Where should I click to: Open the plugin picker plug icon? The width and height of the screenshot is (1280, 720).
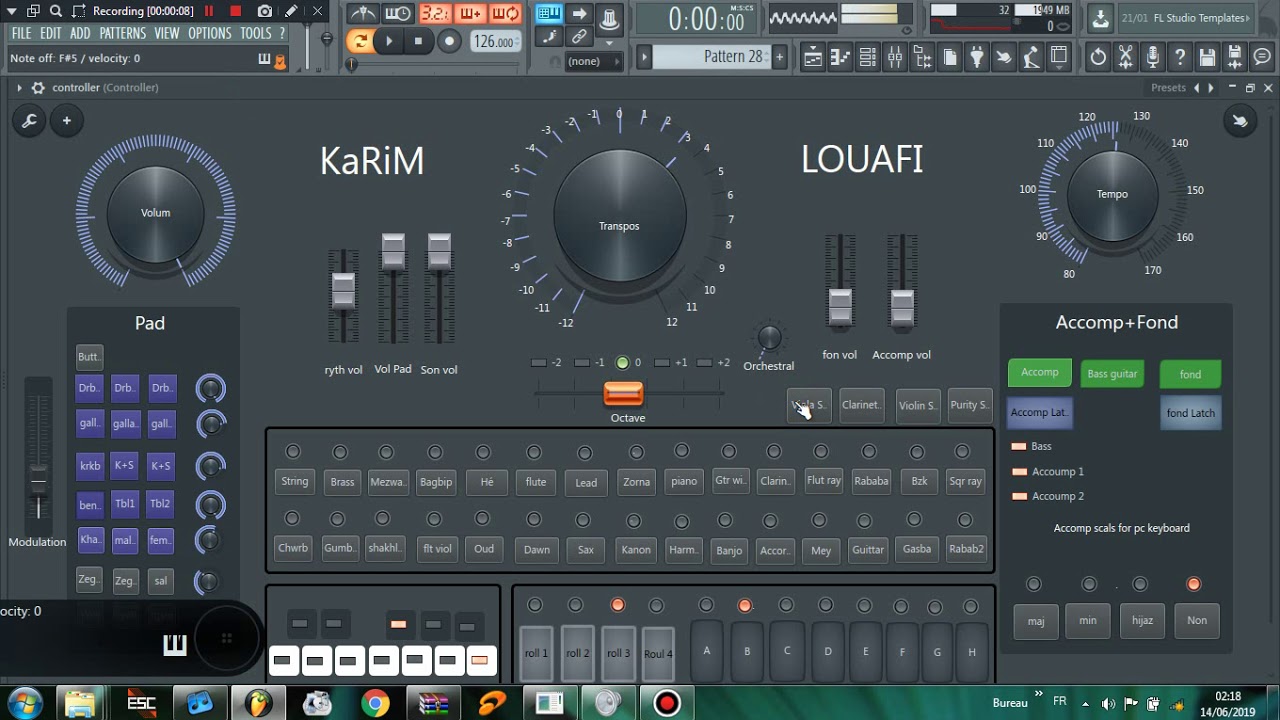point(976,57)
